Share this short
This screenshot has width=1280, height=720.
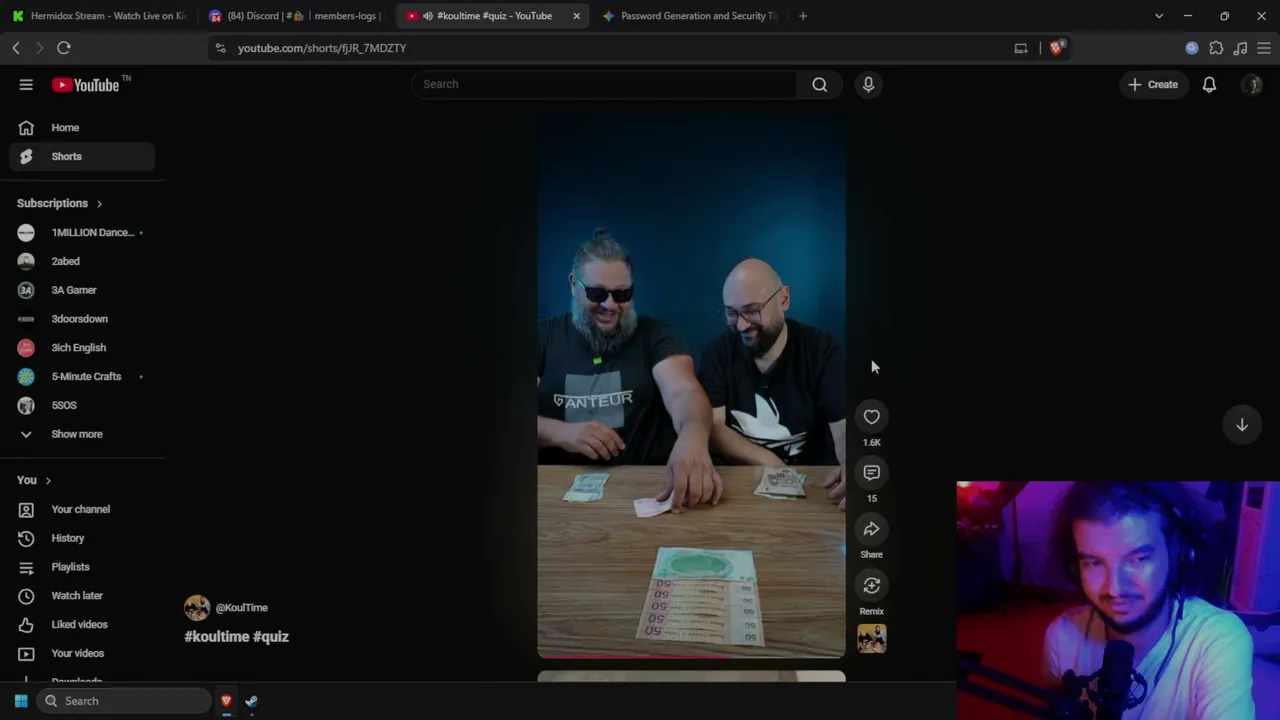pos(872,529)
